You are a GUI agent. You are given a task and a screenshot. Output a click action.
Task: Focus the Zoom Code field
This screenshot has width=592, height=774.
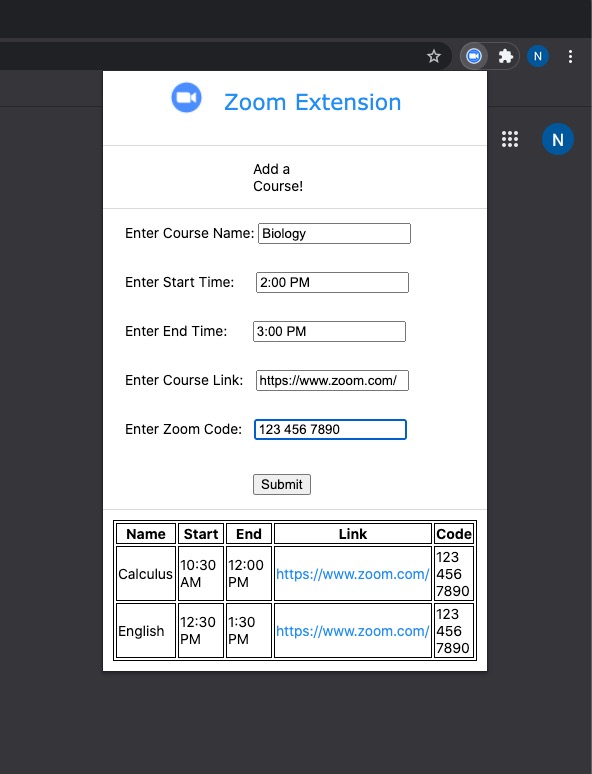coord(330,429)
